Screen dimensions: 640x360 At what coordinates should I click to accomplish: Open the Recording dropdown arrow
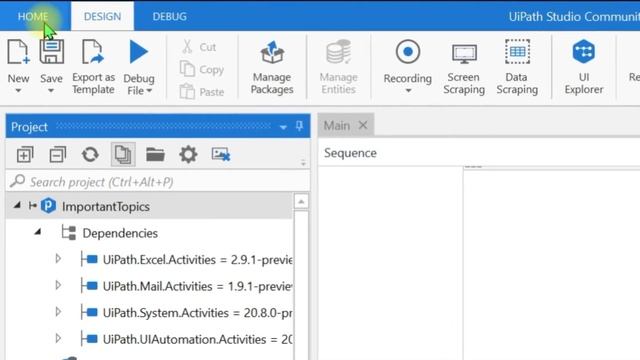[x=408, y=91]
